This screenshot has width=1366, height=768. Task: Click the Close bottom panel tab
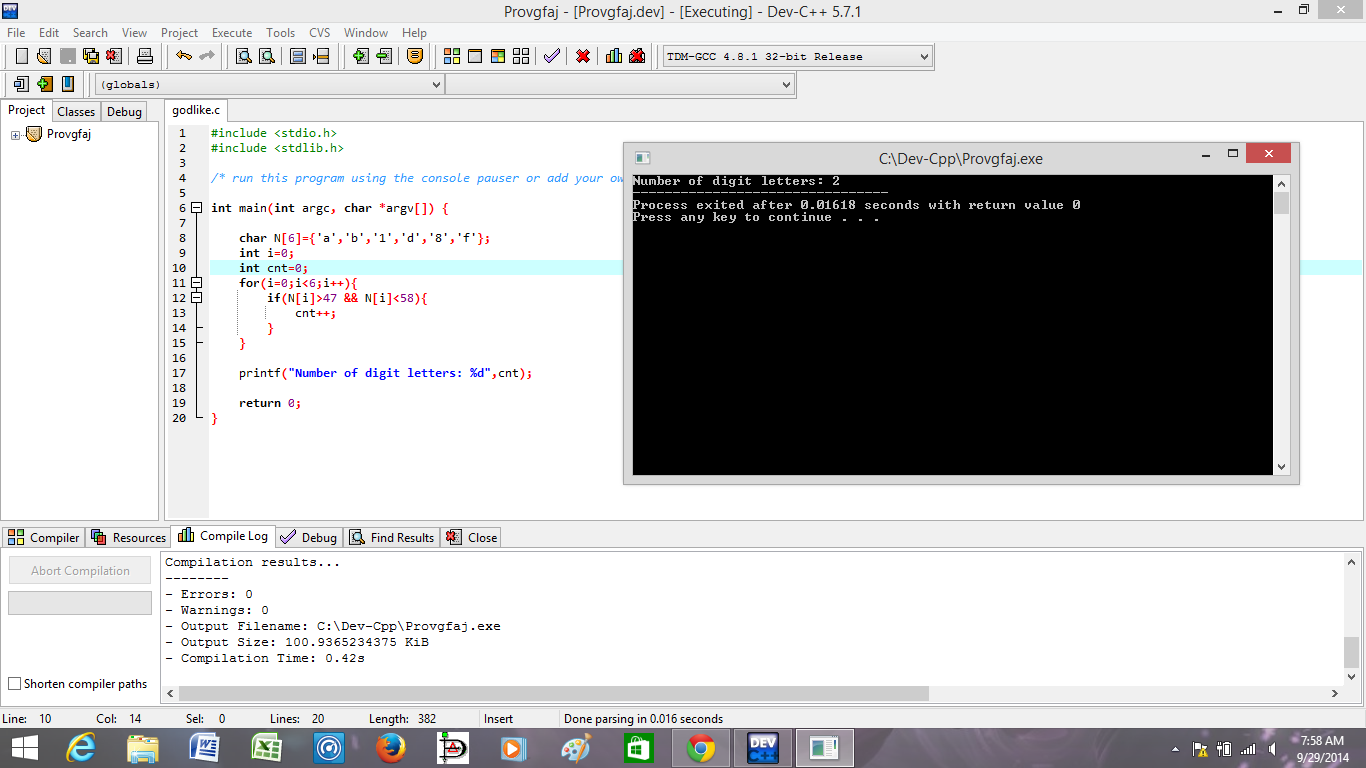[470, 537]
